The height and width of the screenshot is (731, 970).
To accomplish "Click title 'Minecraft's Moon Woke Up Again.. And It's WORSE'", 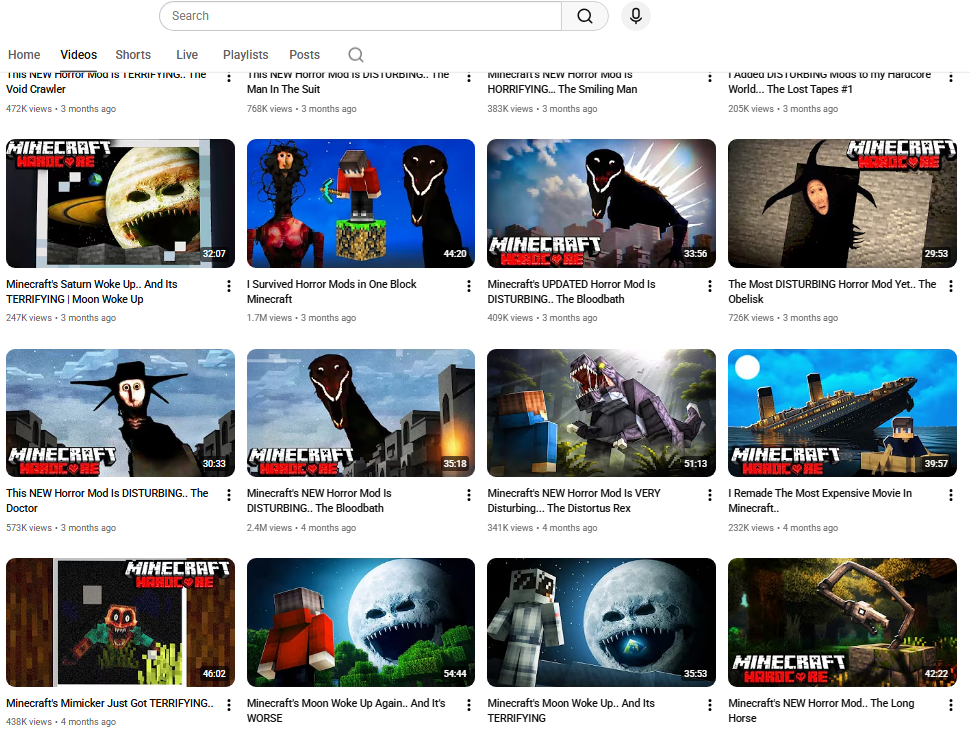I will pos(346,711).
